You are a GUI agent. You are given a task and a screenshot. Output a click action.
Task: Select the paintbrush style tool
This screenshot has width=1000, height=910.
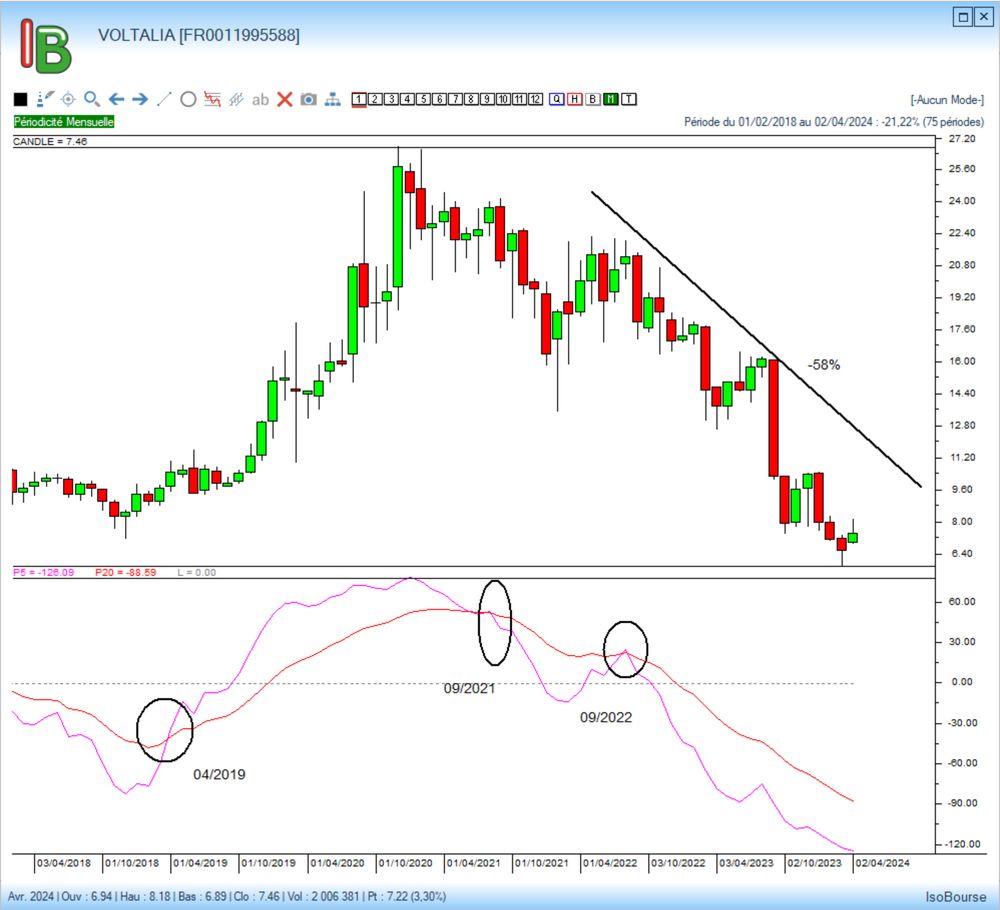click(x=45, y=99)
